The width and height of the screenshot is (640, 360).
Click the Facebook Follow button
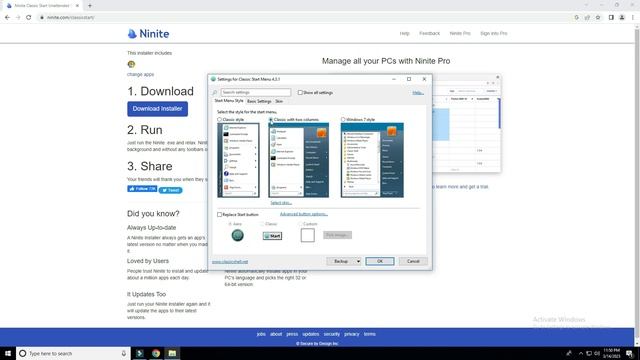(x=142, y=189)
